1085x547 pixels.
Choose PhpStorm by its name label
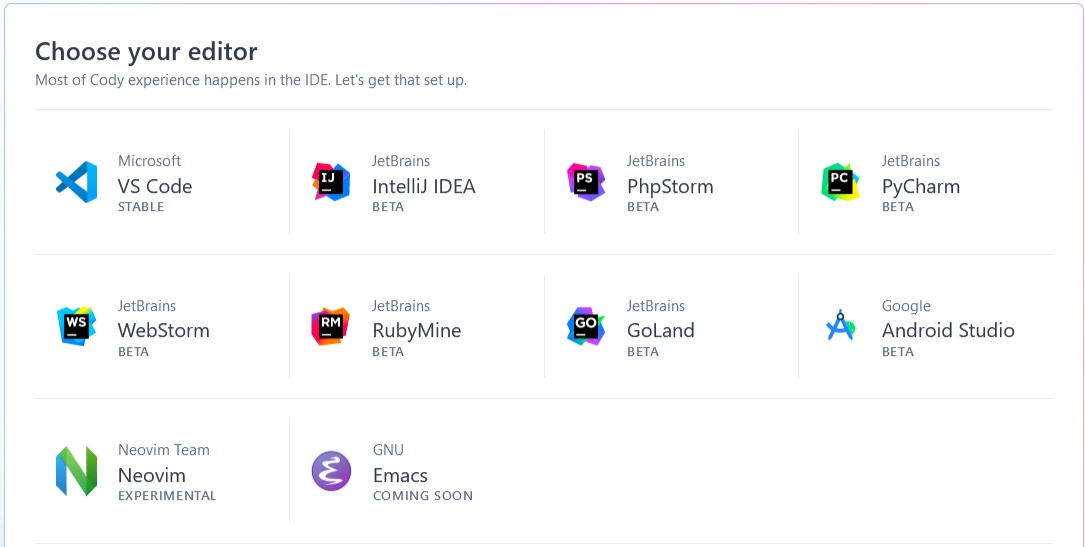point(670,187)
